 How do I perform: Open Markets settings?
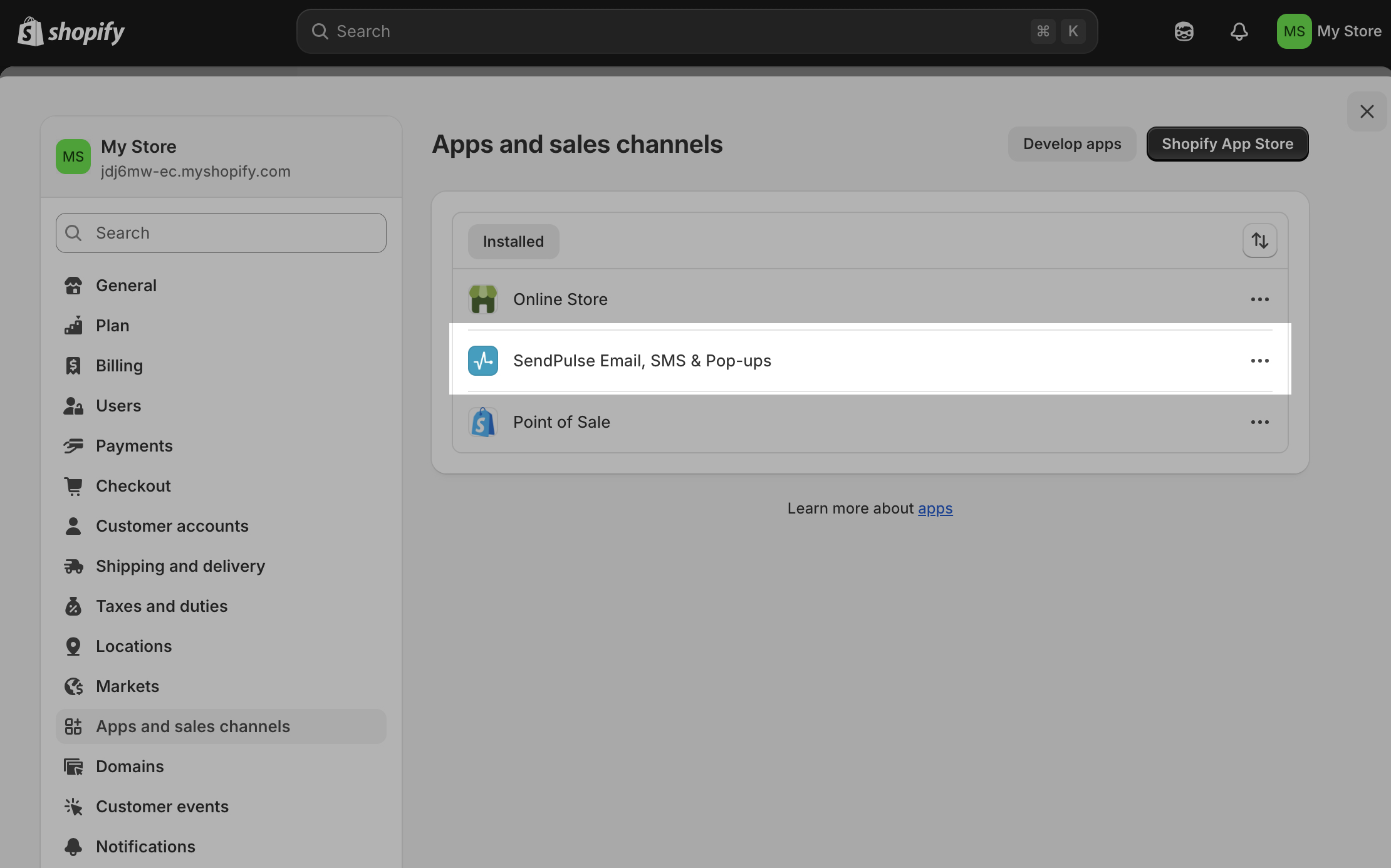click(x=221, y=686)
